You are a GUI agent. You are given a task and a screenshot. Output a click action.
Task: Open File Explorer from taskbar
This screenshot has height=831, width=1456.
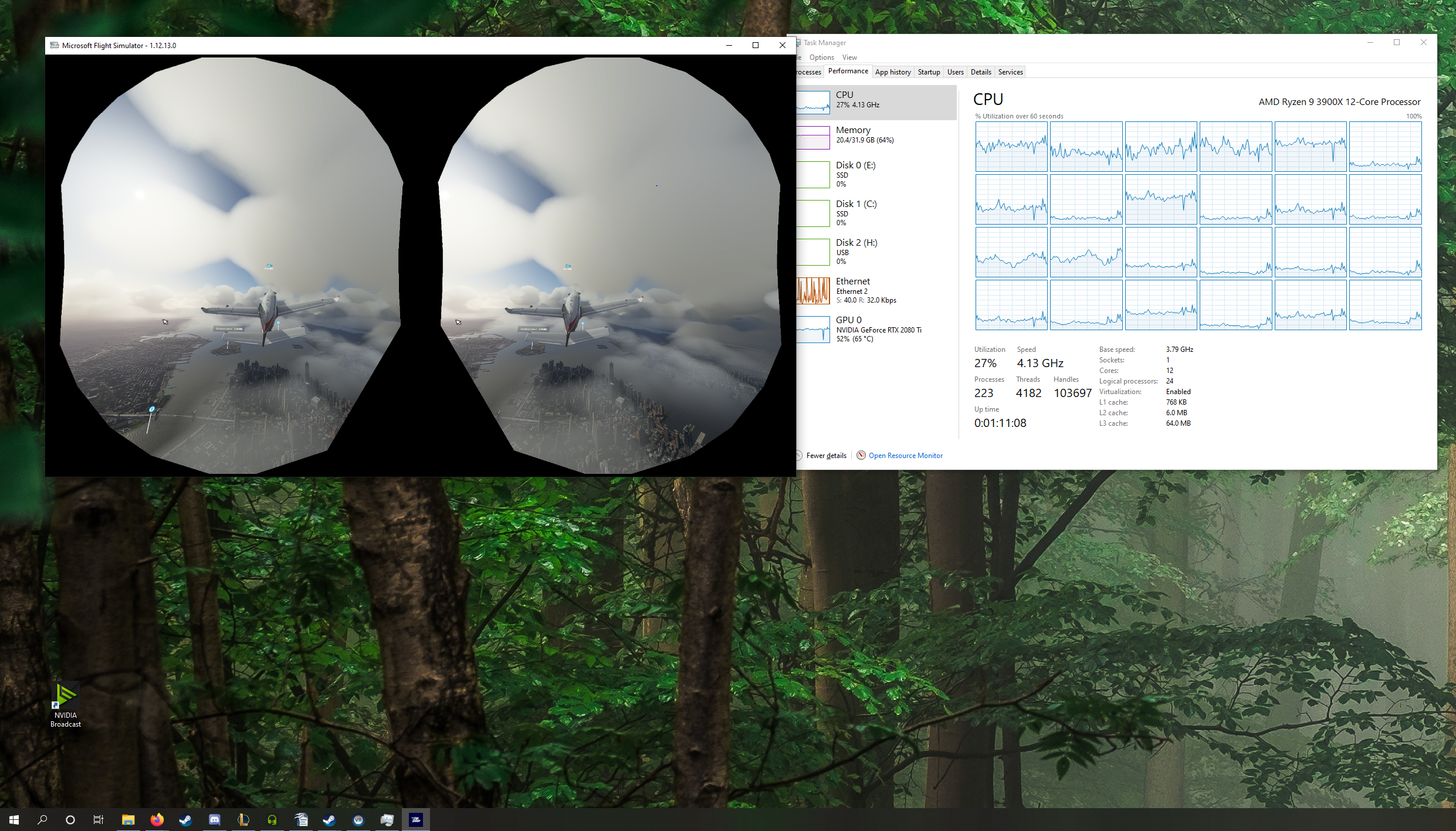point(128,820)
